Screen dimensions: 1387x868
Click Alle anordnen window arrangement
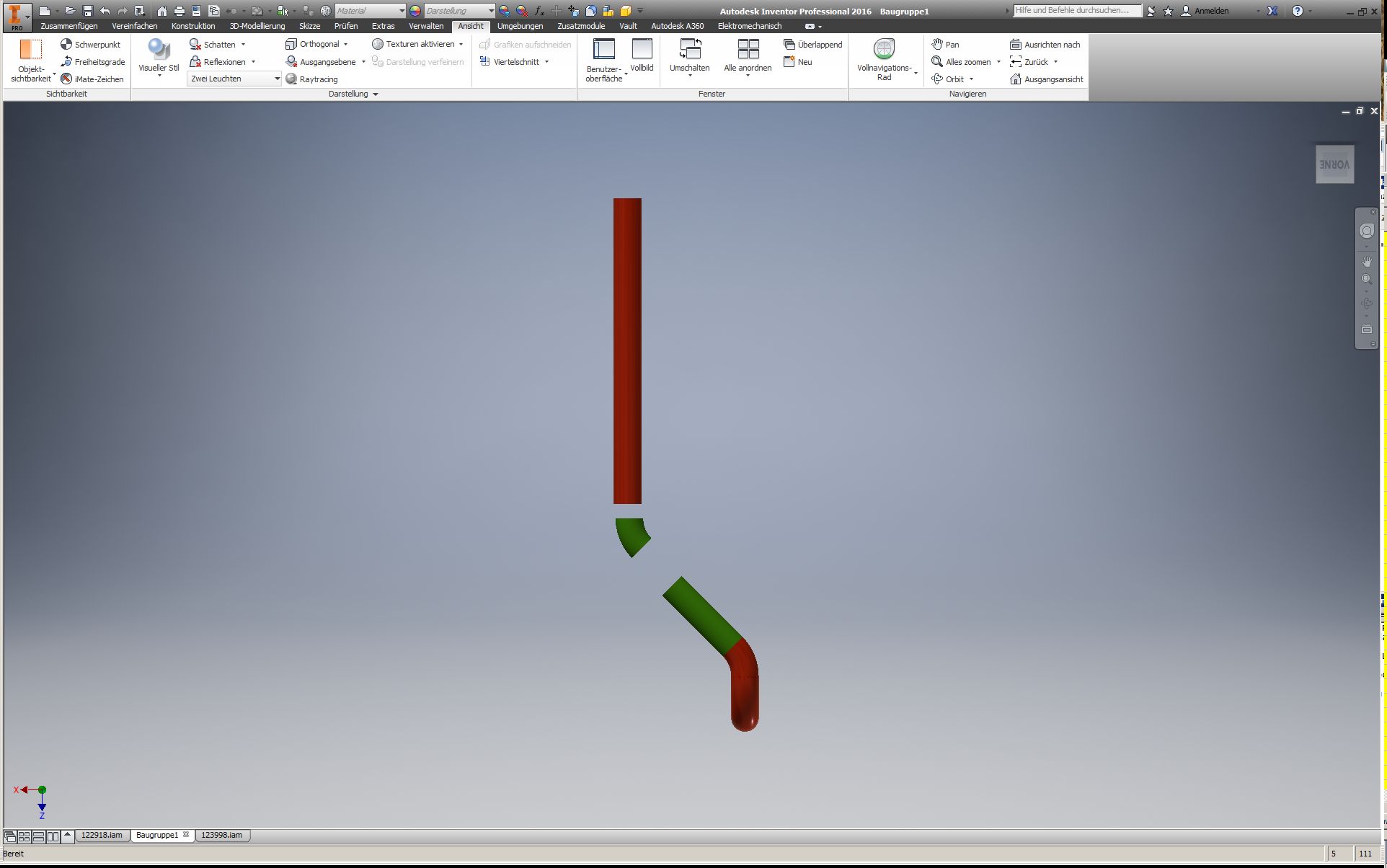tap(748, 50)
